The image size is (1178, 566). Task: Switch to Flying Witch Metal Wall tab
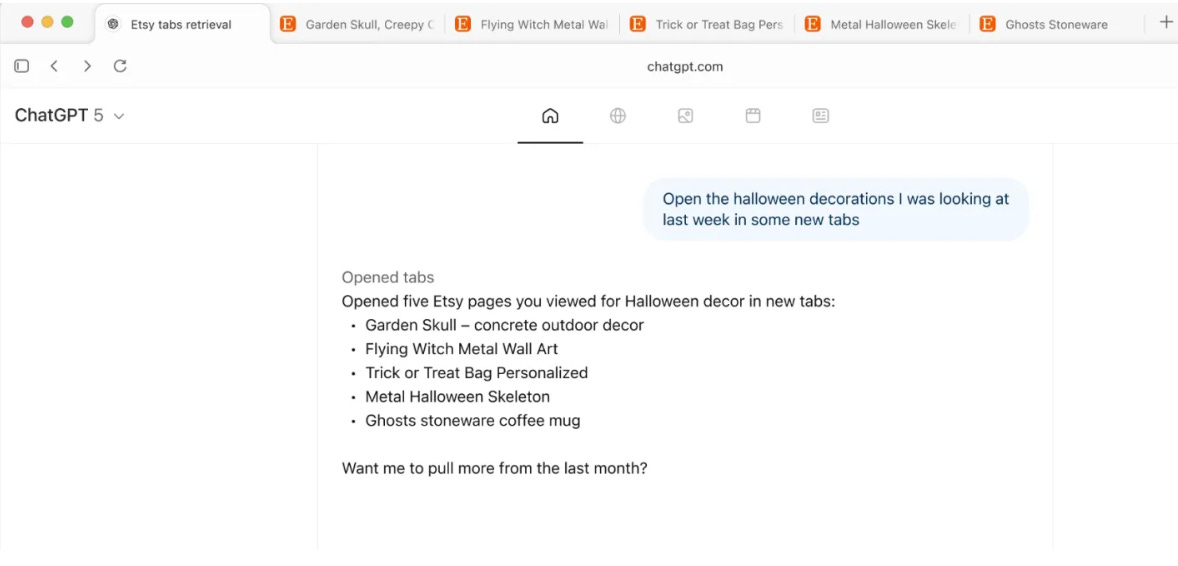pos(533,24)
